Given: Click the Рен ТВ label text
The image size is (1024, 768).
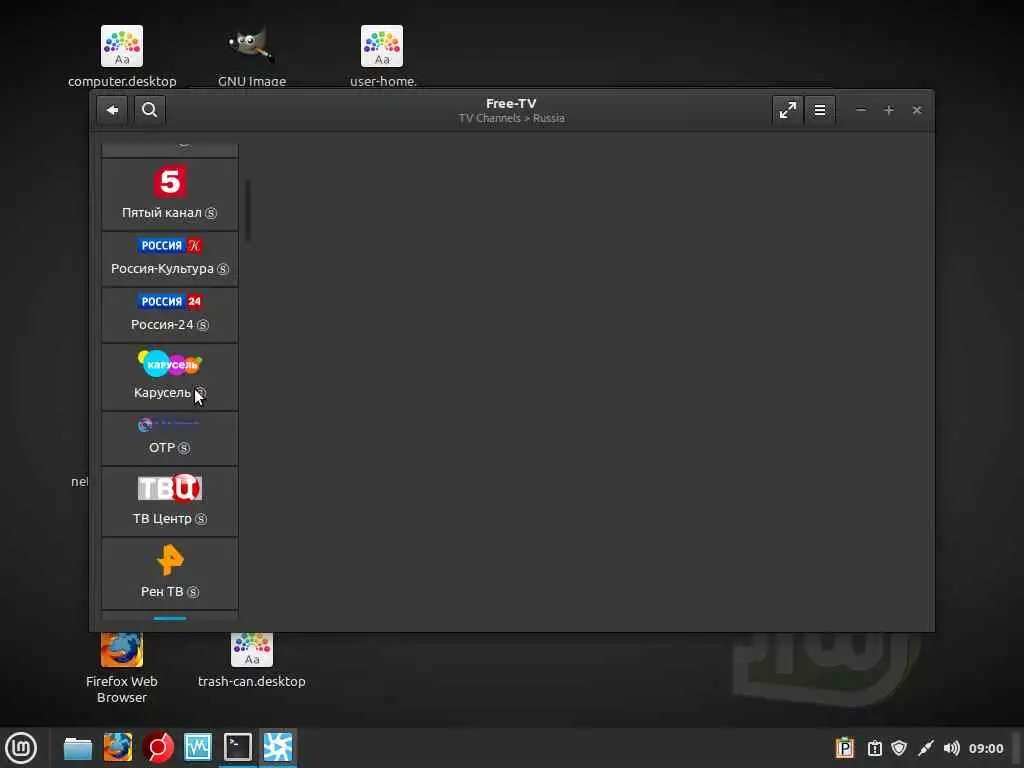Looking at the screenshot, I should point(162,592).
